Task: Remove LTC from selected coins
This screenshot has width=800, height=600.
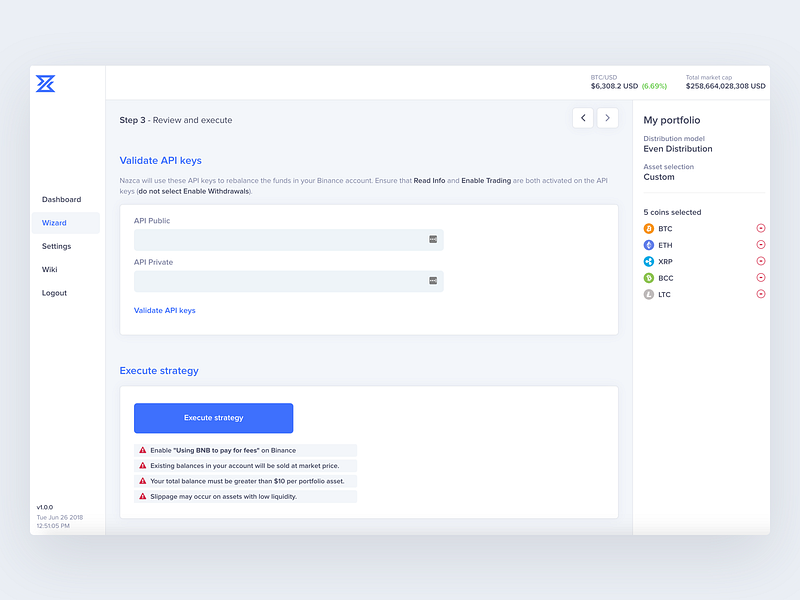Action: [760, 294]
